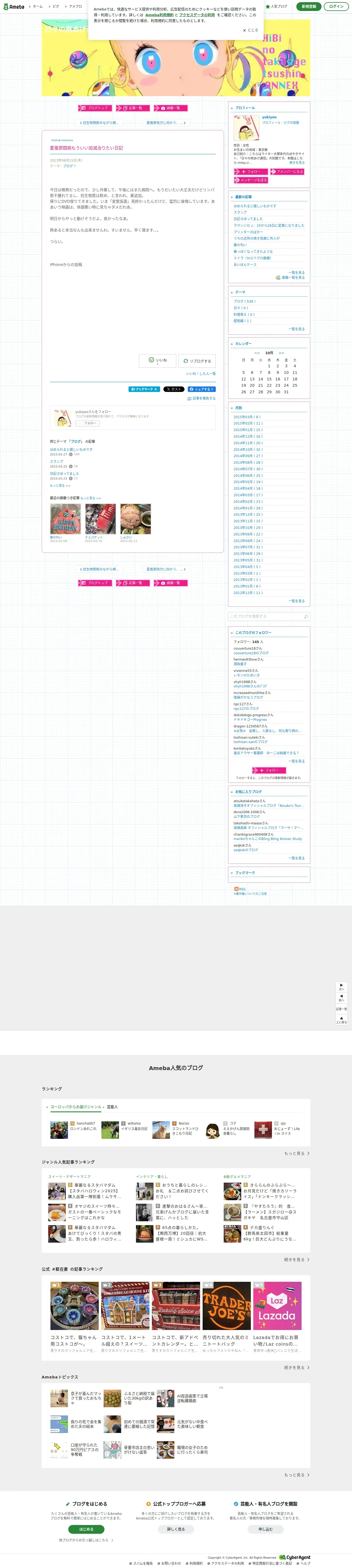Open 料理項 ( 0 ) in テーマ list
Viewport: 352px width, 1568px height.
click(244, 314)
